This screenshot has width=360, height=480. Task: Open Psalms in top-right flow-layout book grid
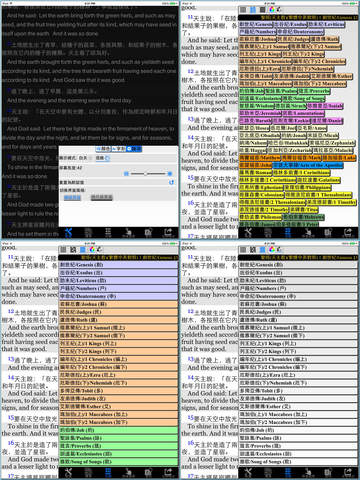pos(281,91)
